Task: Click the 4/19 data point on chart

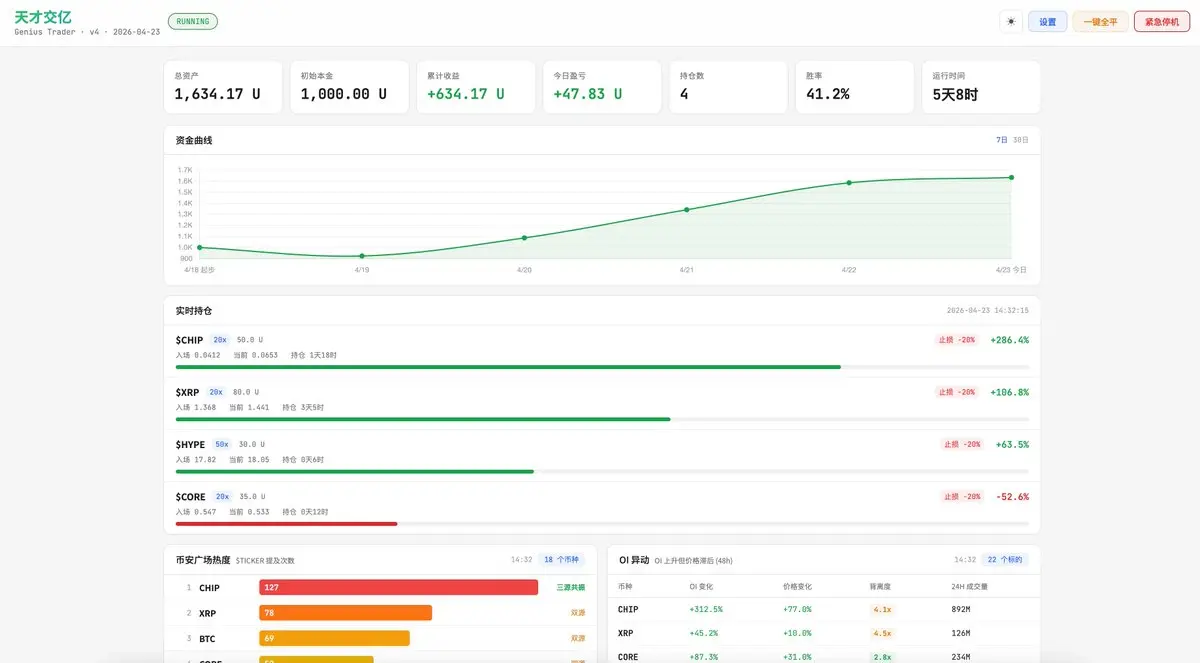Action: (x=362, y=256)
